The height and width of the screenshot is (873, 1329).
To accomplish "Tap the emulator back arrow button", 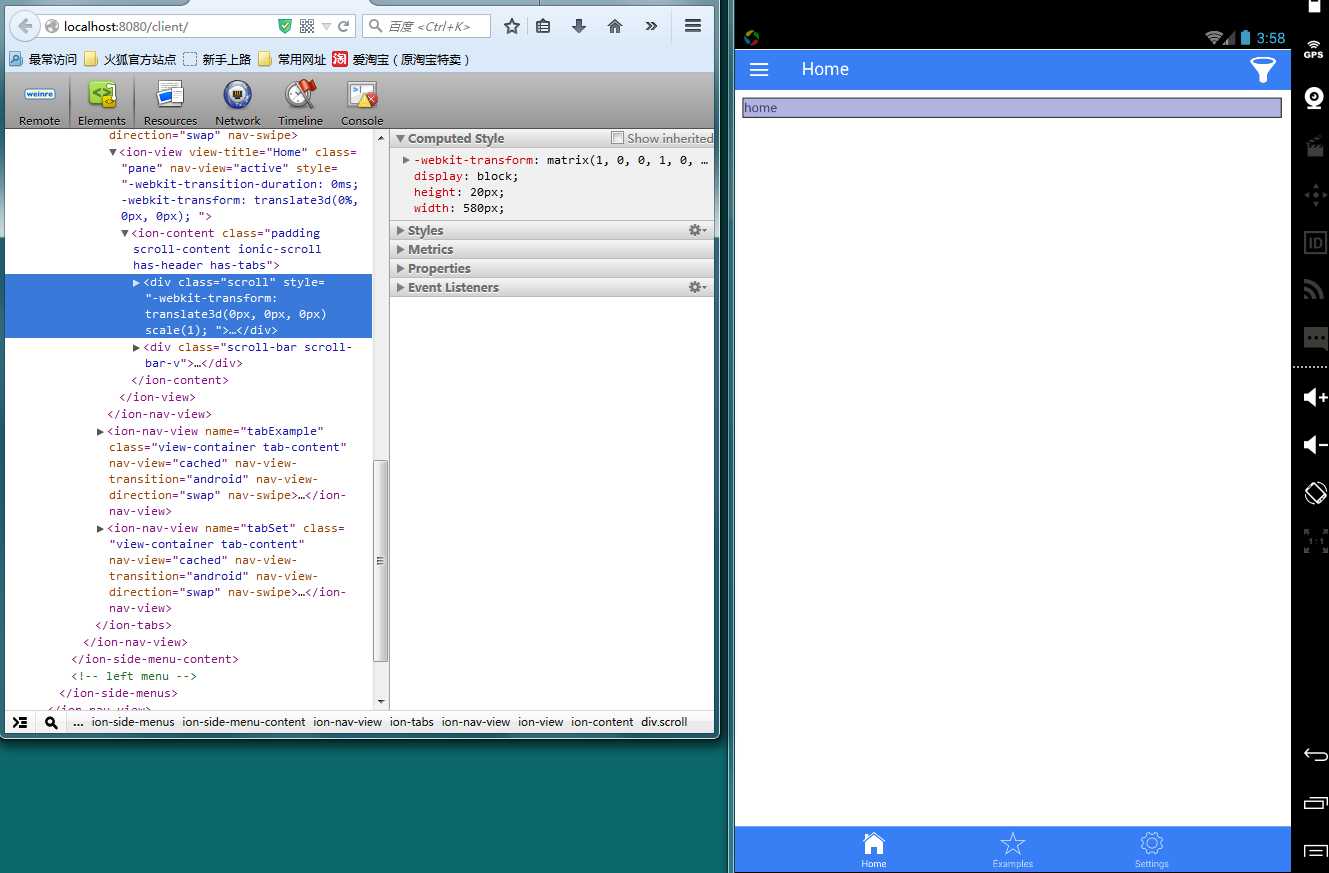I will pos(1315,755).
